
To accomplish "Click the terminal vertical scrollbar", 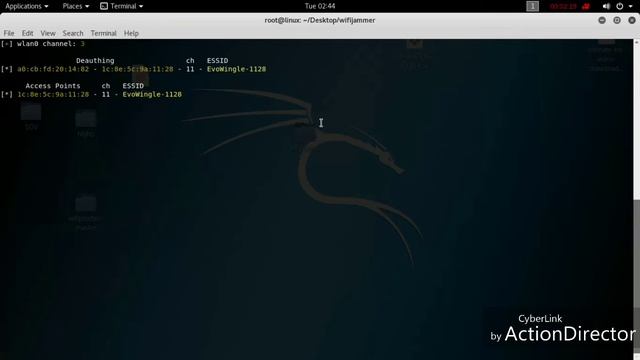I will point(637,199).
